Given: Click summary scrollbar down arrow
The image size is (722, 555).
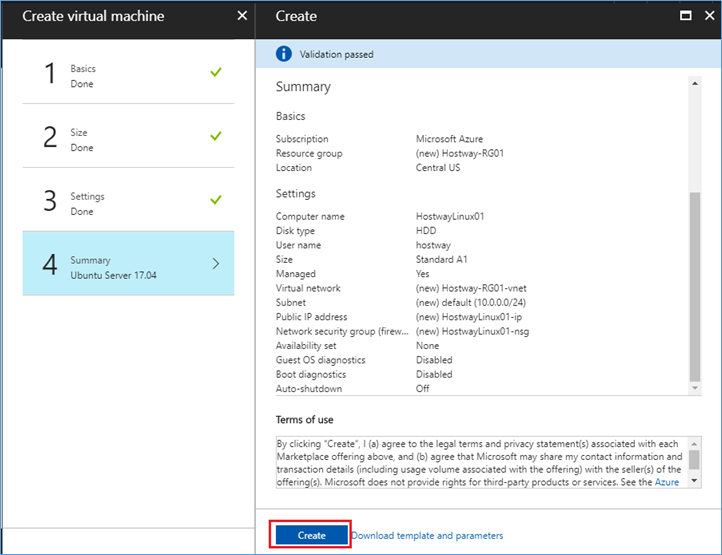Looking at the screenshot, I should tap(695, 388).
